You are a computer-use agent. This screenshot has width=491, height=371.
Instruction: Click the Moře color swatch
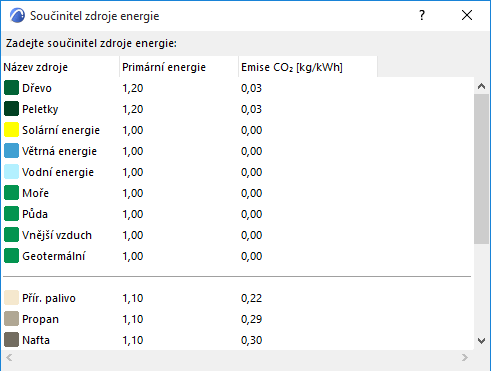click(x=11, y=193)
